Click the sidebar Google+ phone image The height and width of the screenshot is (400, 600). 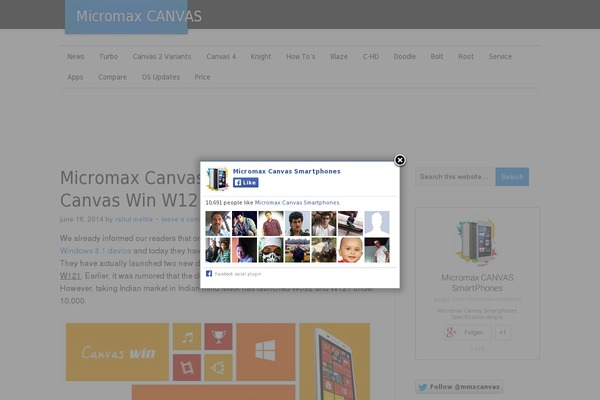coord(477,243)
